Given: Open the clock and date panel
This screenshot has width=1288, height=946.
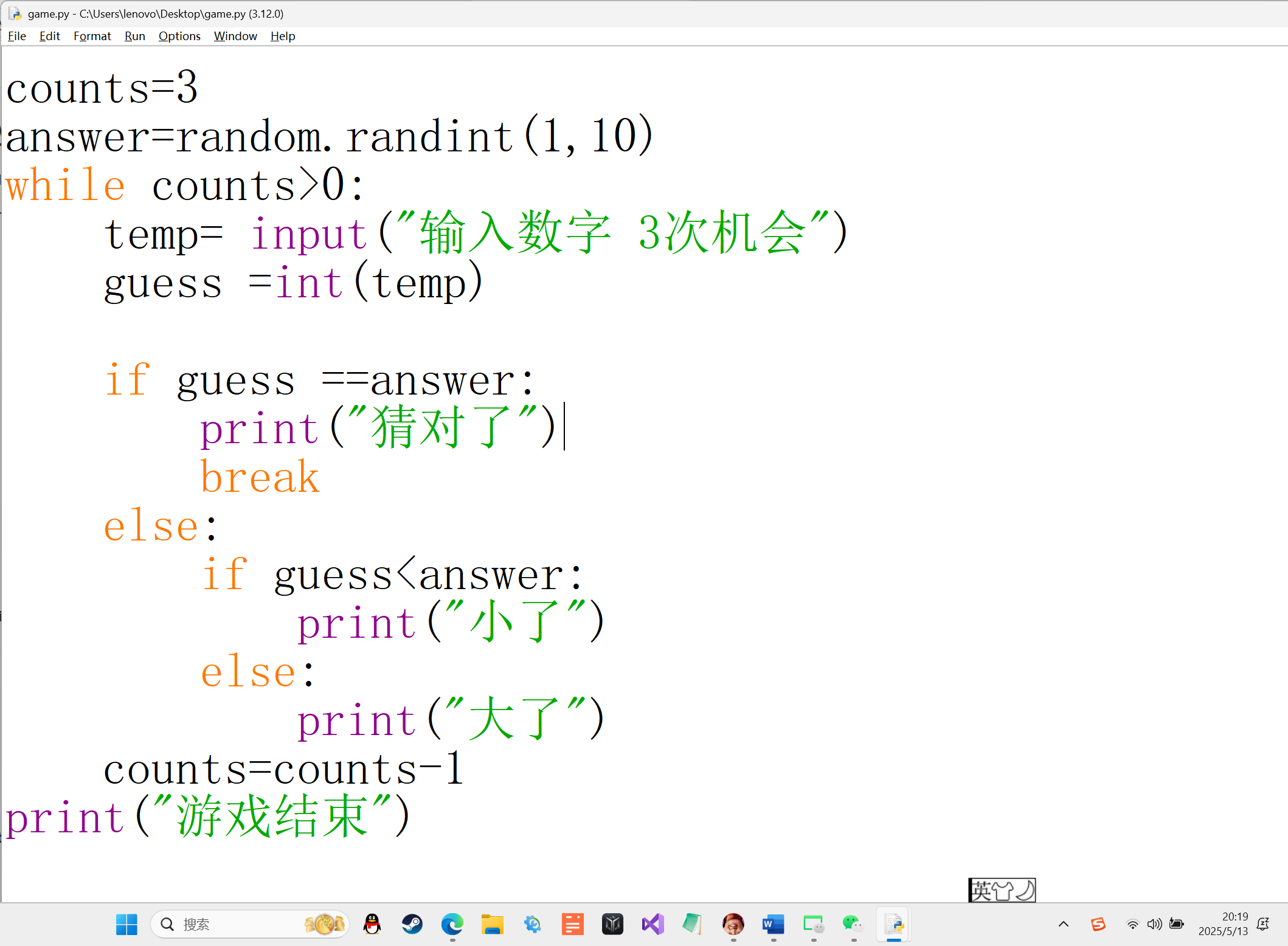Looking at the screenshot, I should 1222,924.
